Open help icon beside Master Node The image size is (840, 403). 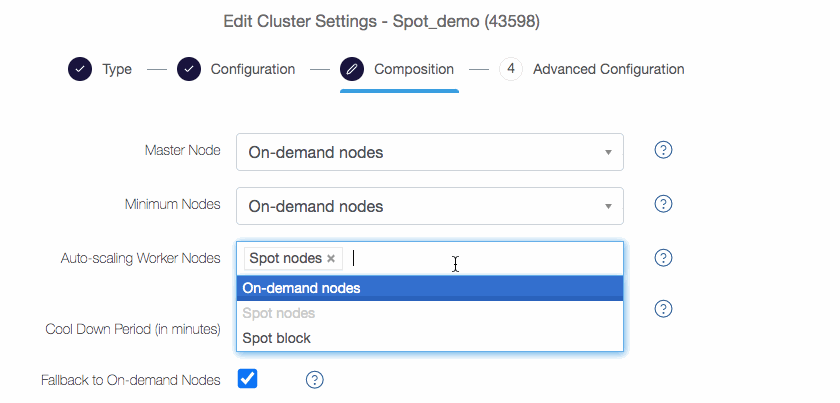(x=663, y=150)
